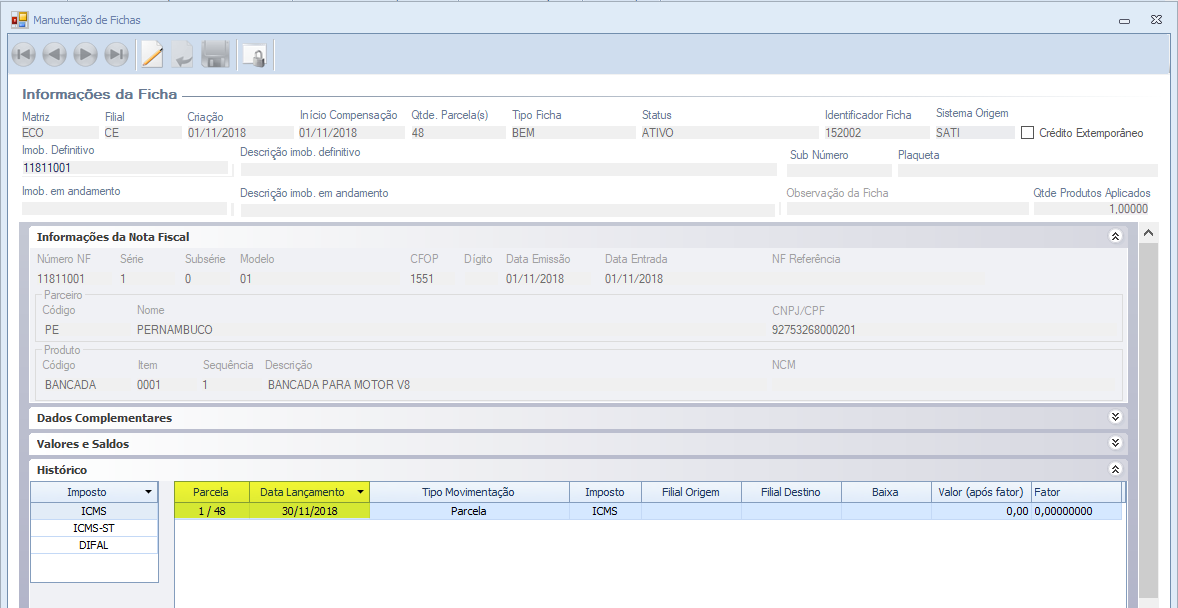Click the vertical scrollbar up arrow
Screen dimensions: 1178x608
tap(1148, 233)
